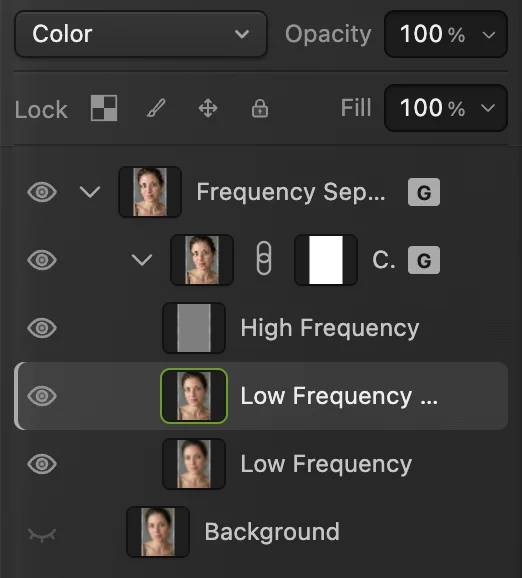The height and width of the screenshot is (578, 522).
Task: Click the lock all padlock icon
Action: [x=260, y=108]
